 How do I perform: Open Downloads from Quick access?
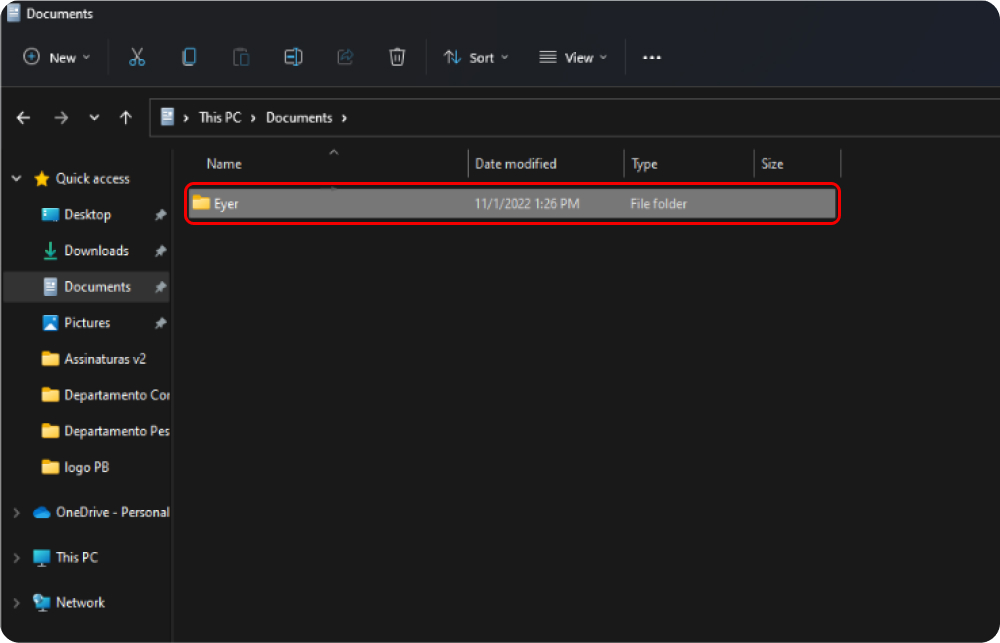(96, 251)
